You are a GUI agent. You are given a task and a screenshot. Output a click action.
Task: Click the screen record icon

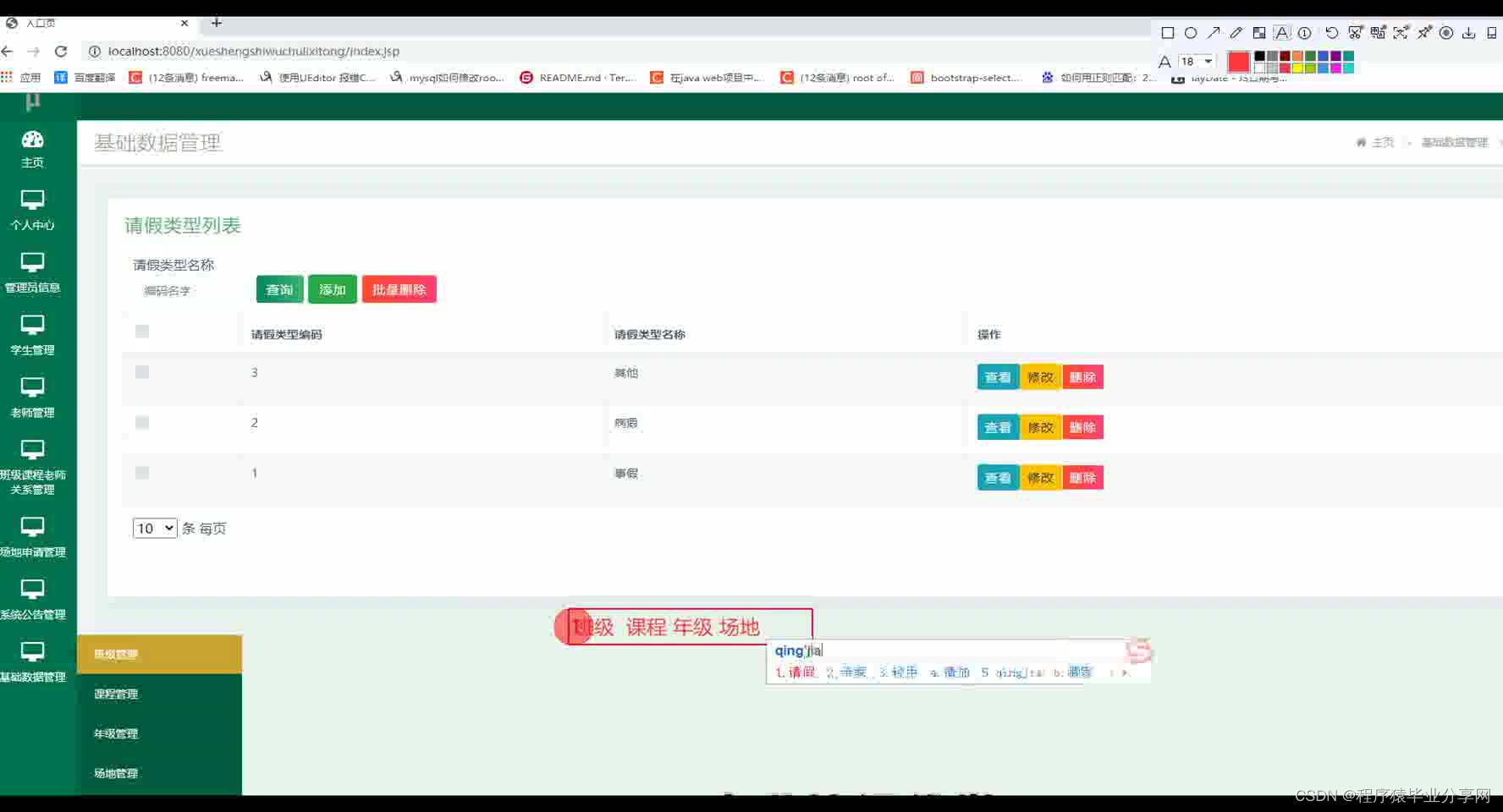tap(1446, 33)
